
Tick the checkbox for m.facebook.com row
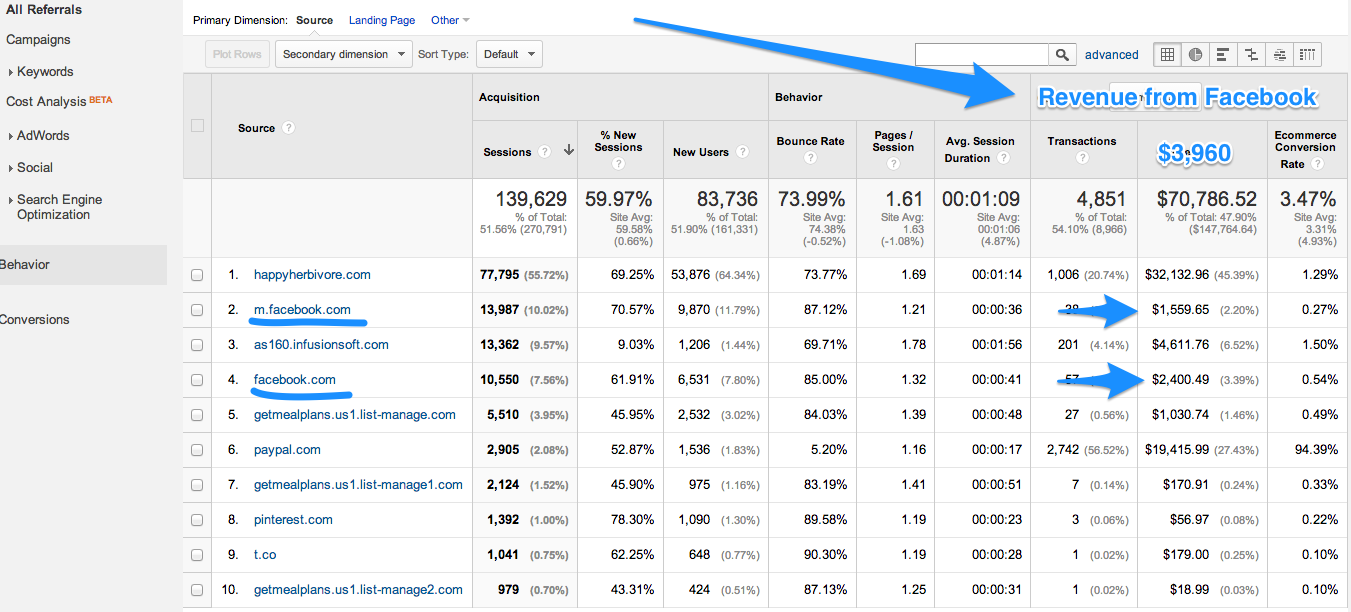pos(197,310)
